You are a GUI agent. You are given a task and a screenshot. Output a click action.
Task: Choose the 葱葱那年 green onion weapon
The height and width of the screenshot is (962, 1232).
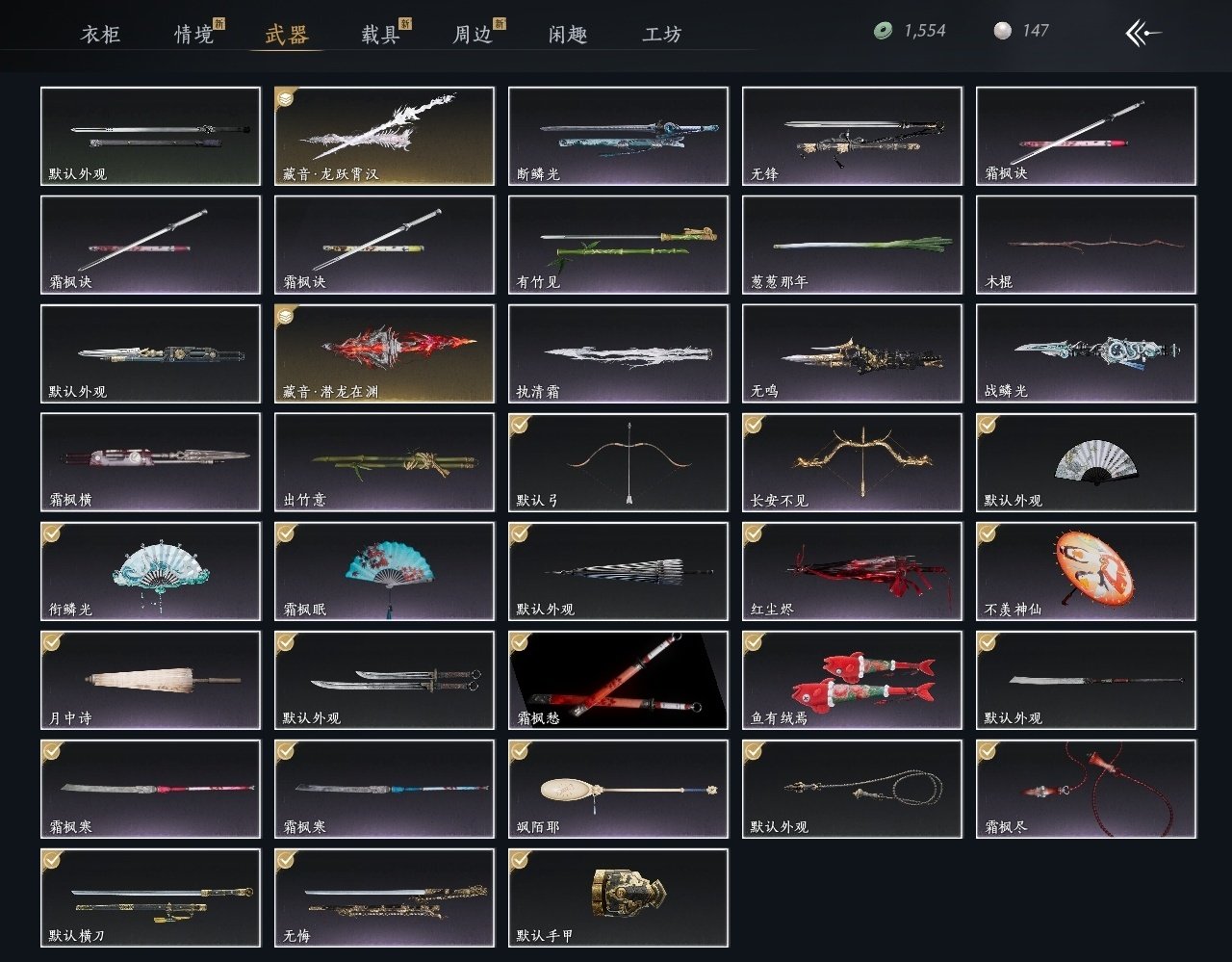852,245
